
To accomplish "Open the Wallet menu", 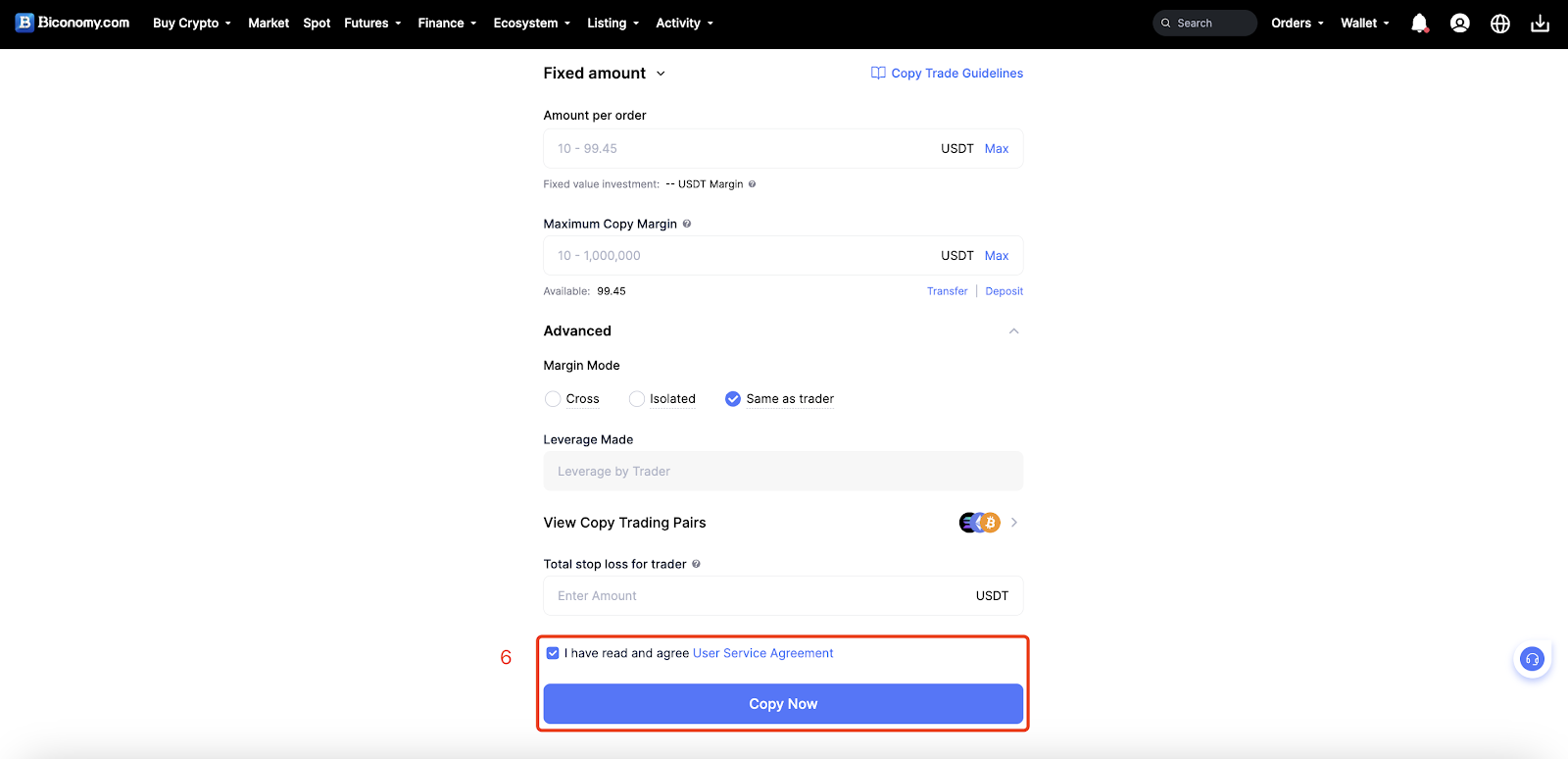I will (x=1365, y=23).
